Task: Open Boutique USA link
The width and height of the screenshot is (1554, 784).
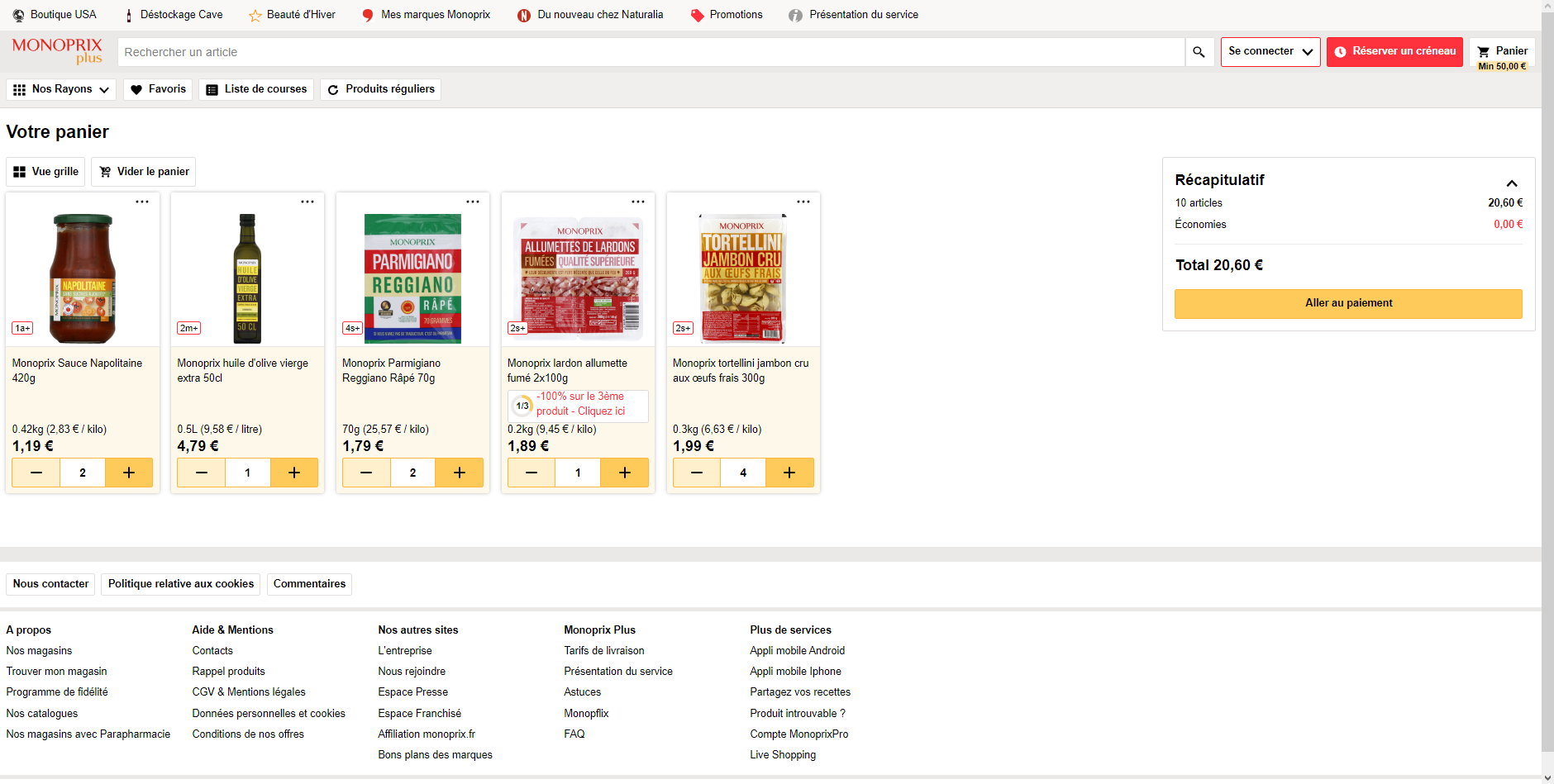Action: (55, 15)
